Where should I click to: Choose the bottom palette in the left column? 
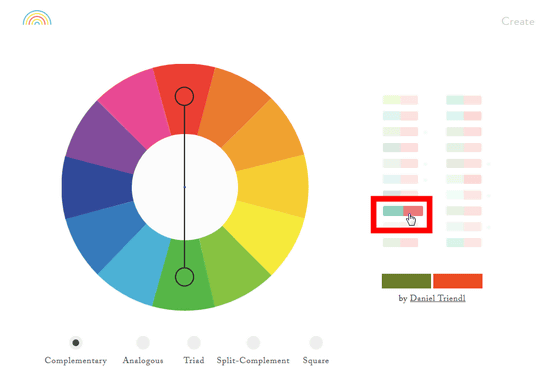(400, 243)
